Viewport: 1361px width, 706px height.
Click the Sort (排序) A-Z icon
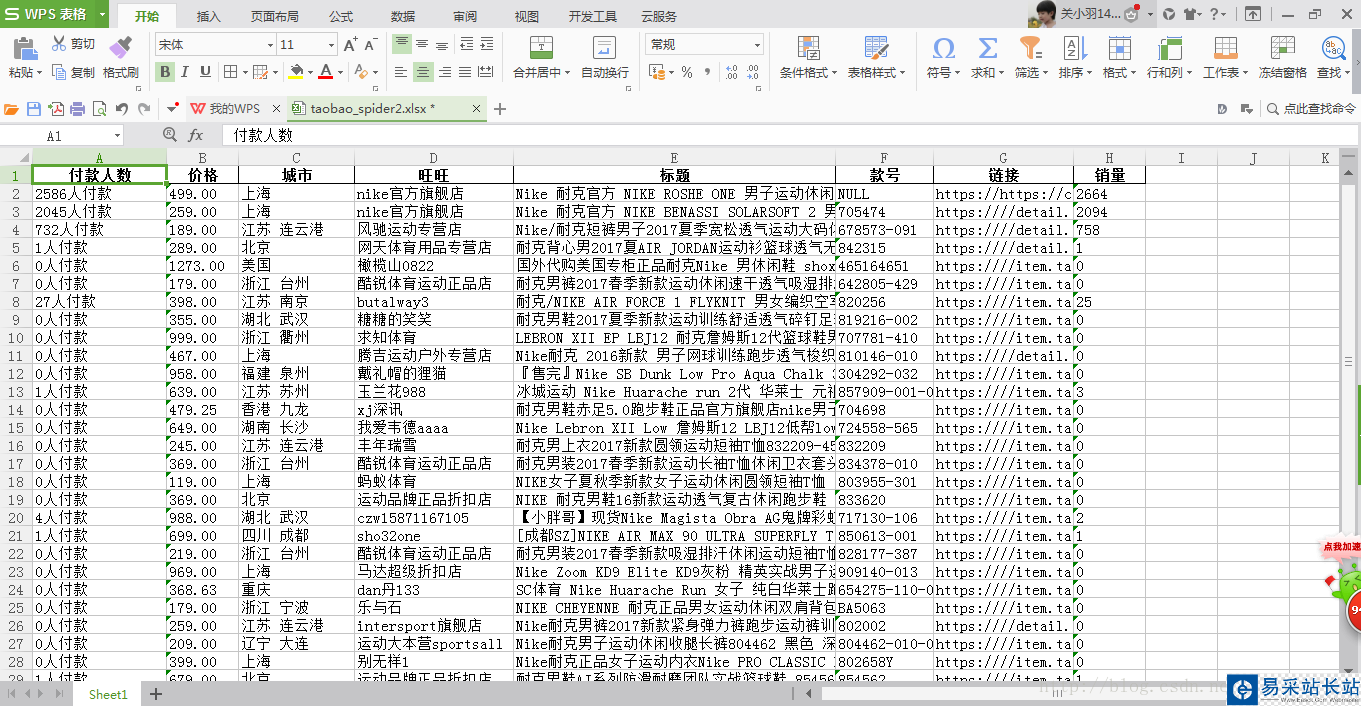(x=1074, y=48)
